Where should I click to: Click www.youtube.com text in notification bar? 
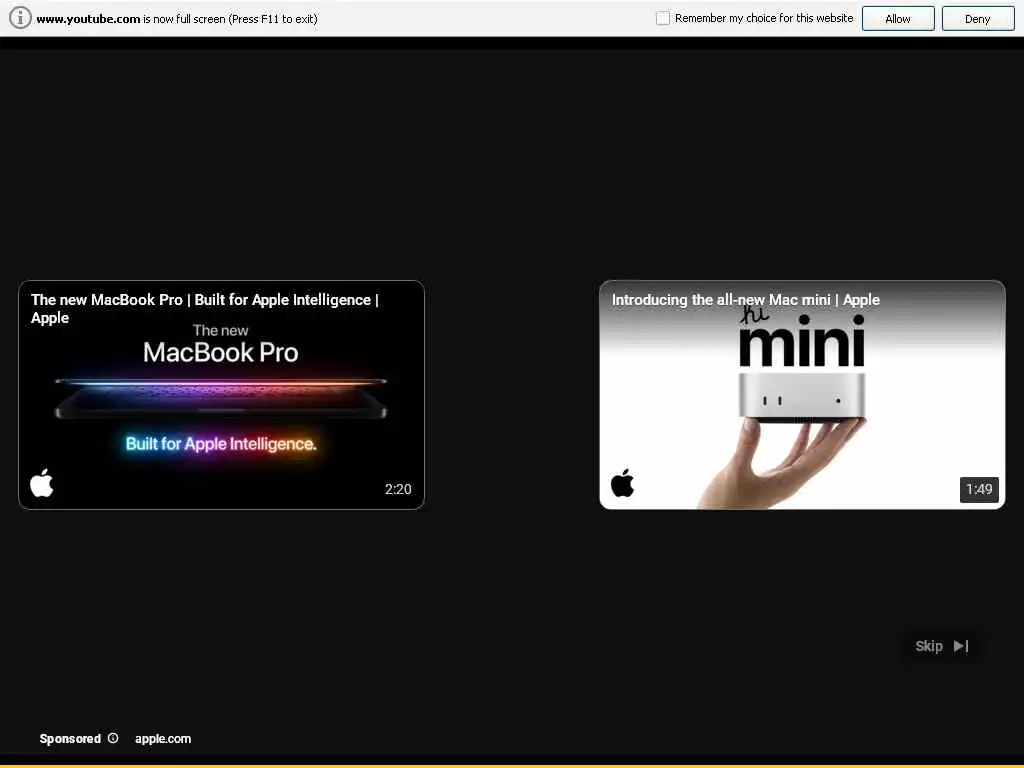pos(88,19)
